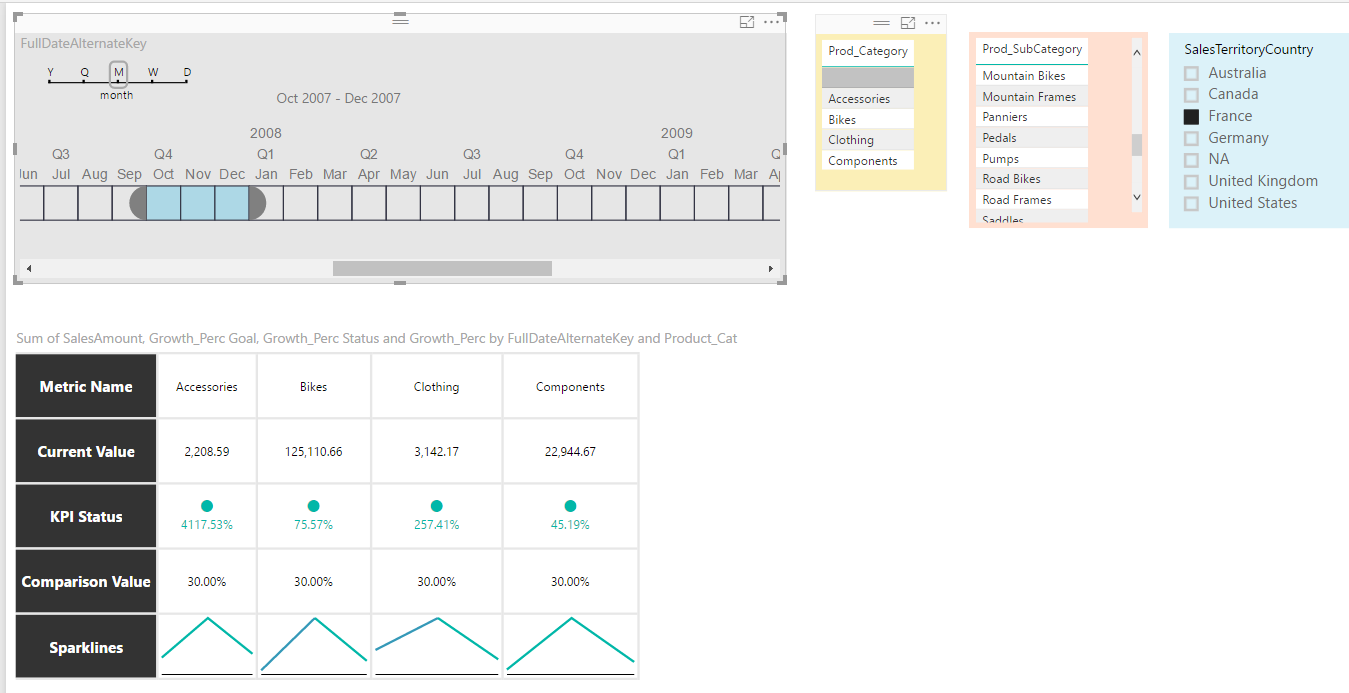Viewport: 1349px width, 693px height.
Task: Click subcategory list scroll up arrow
Action: coord(1136,51)
